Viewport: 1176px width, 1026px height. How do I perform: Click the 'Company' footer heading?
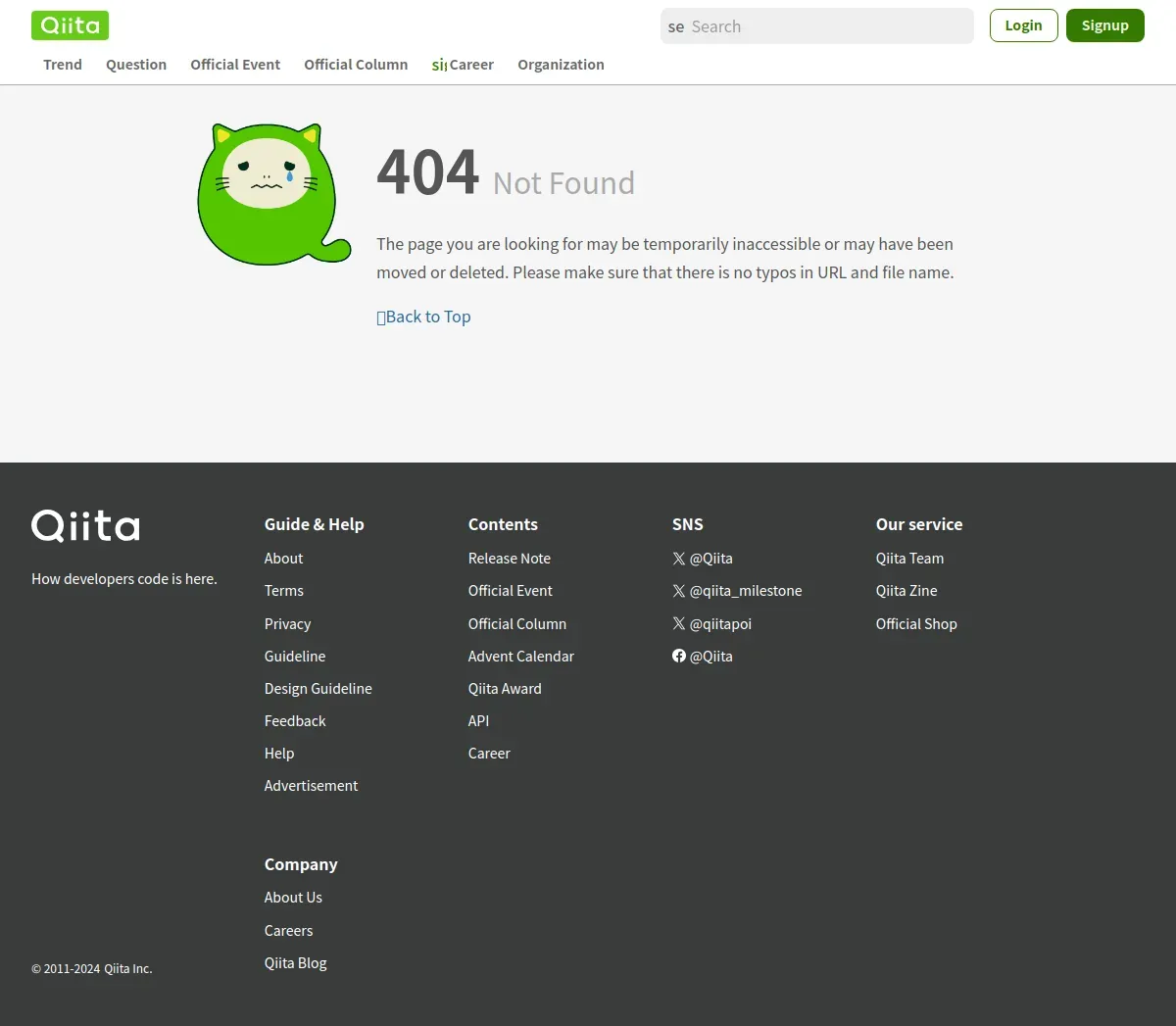tap(301, 864)
